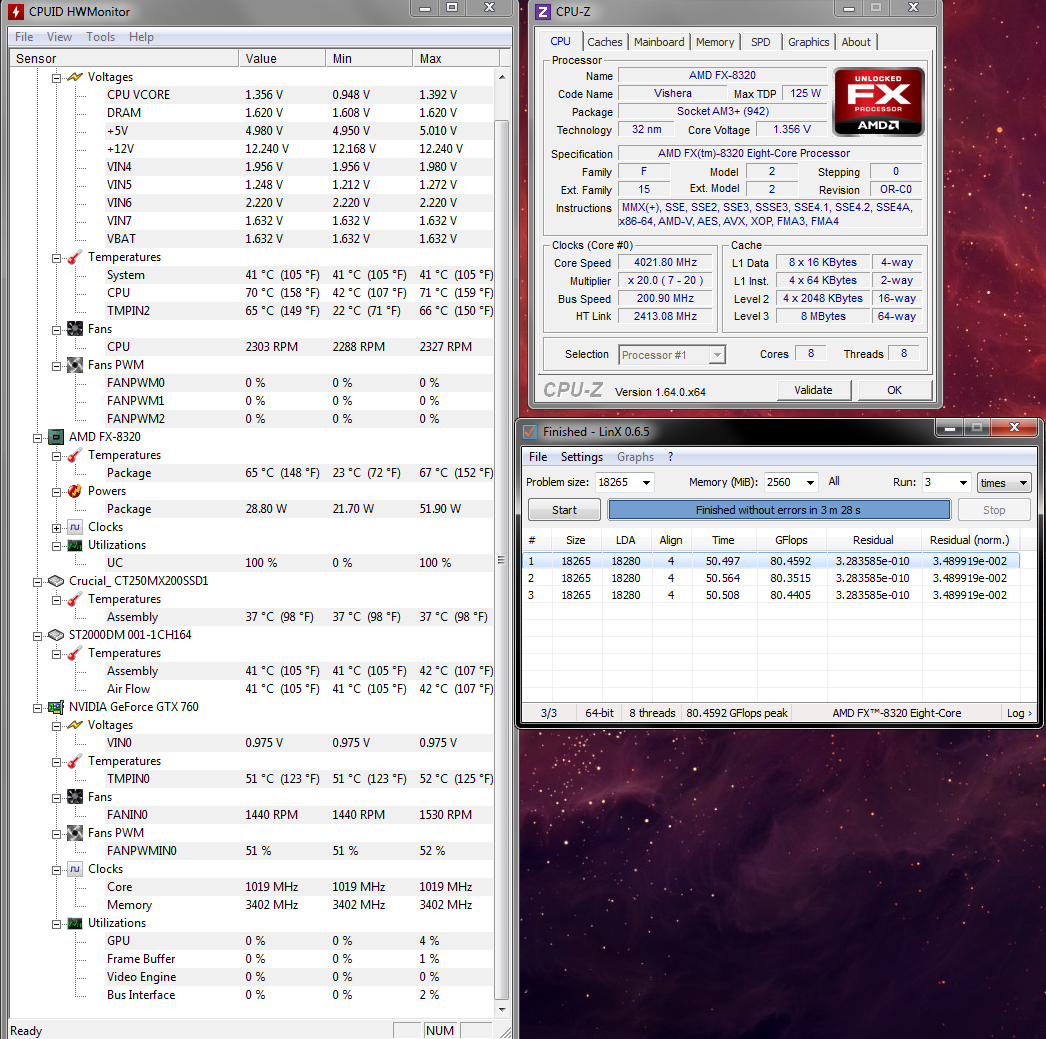1046x1039 pixels.
Task: Click the fan icon beside the Fans node above FANIN0
Action: pos(75,798)
